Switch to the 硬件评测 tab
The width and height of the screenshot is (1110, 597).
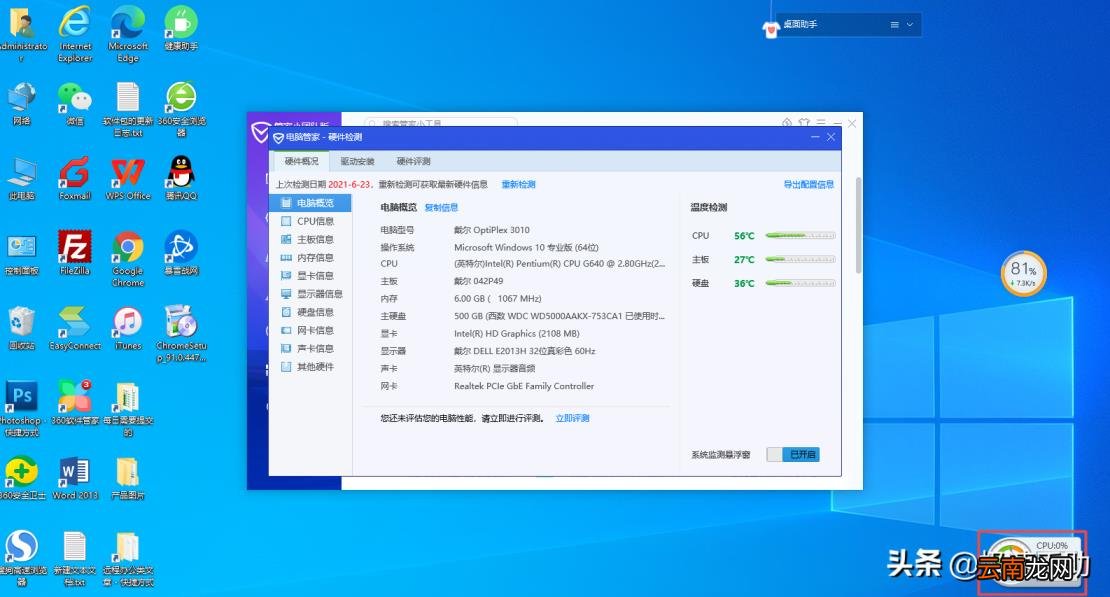click(x=413, y=161)
